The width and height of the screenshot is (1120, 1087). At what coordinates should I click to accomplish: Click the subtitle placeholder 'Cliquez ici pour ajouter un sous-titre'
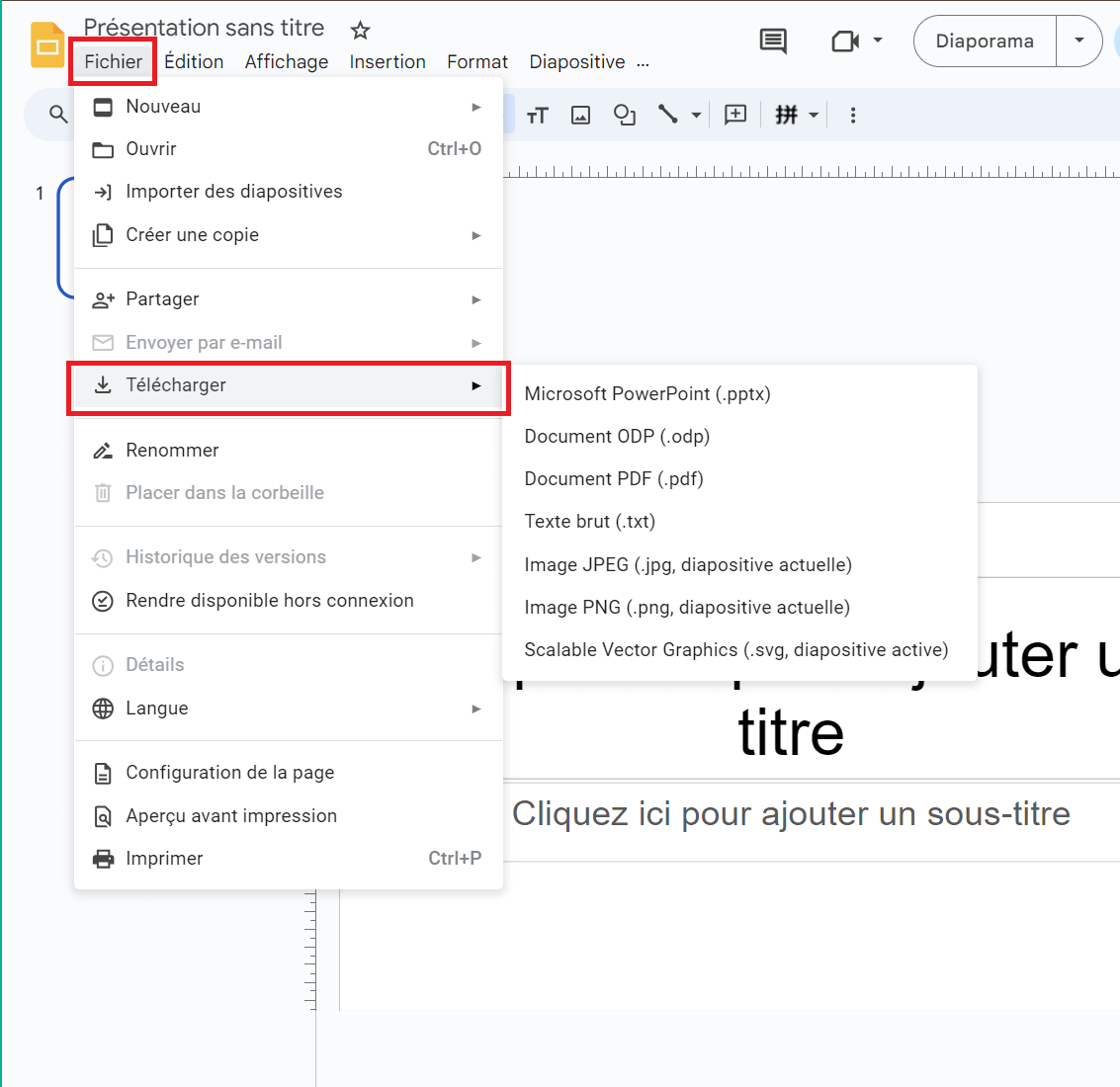tap(791, 814)
